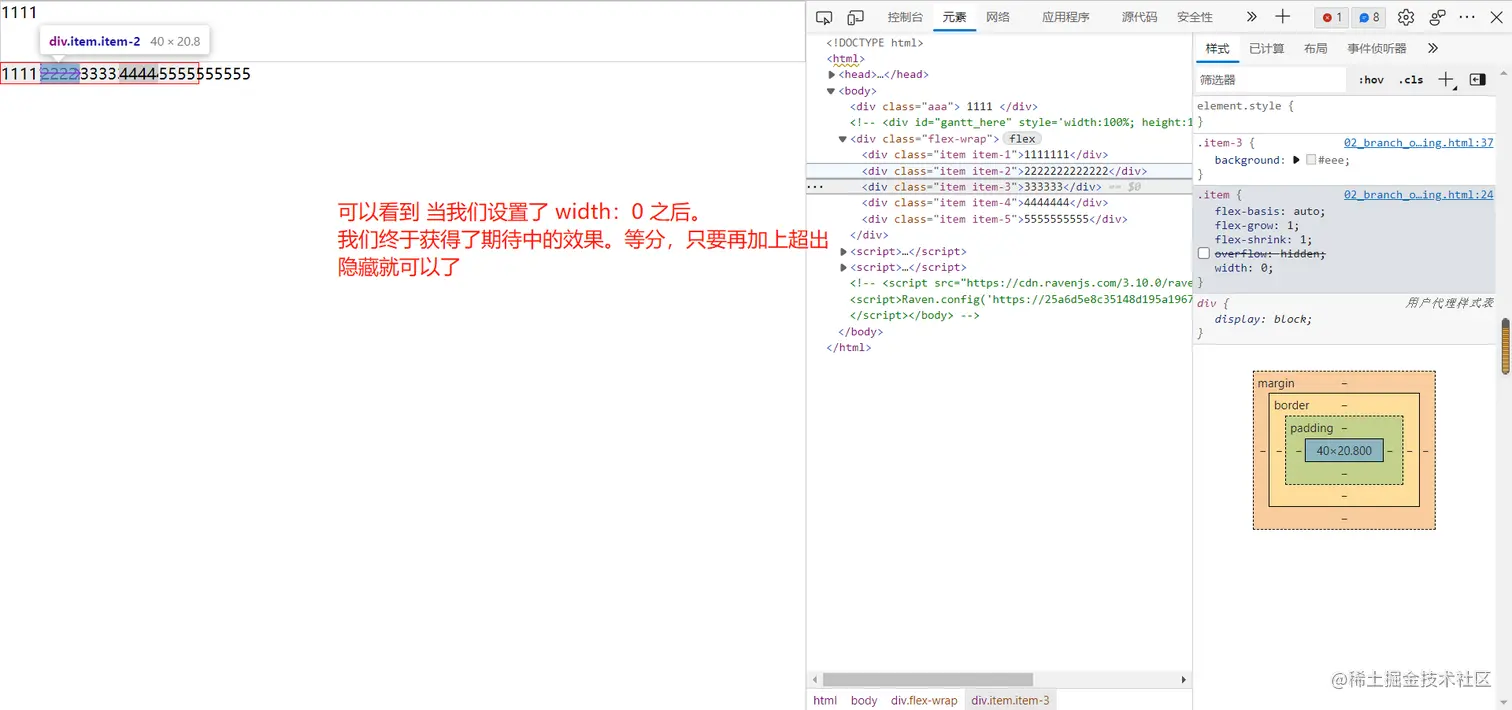This screenshot has width=1512, height=710.
Task: Uncheck the overflow: hidden declaration
Action: [1204, 252]
